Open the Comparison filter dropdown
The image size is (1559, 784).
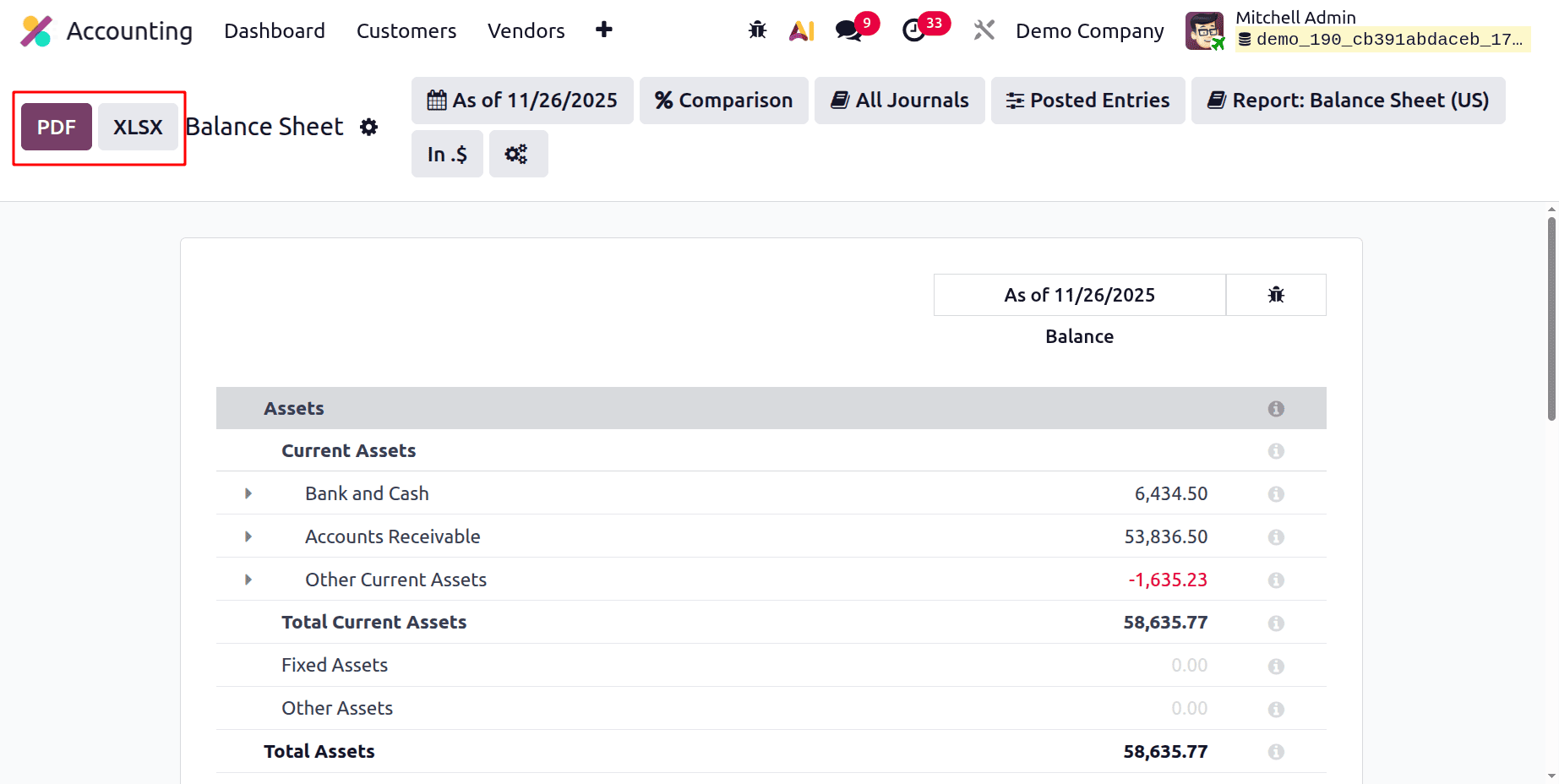click(x=723, y=101)
